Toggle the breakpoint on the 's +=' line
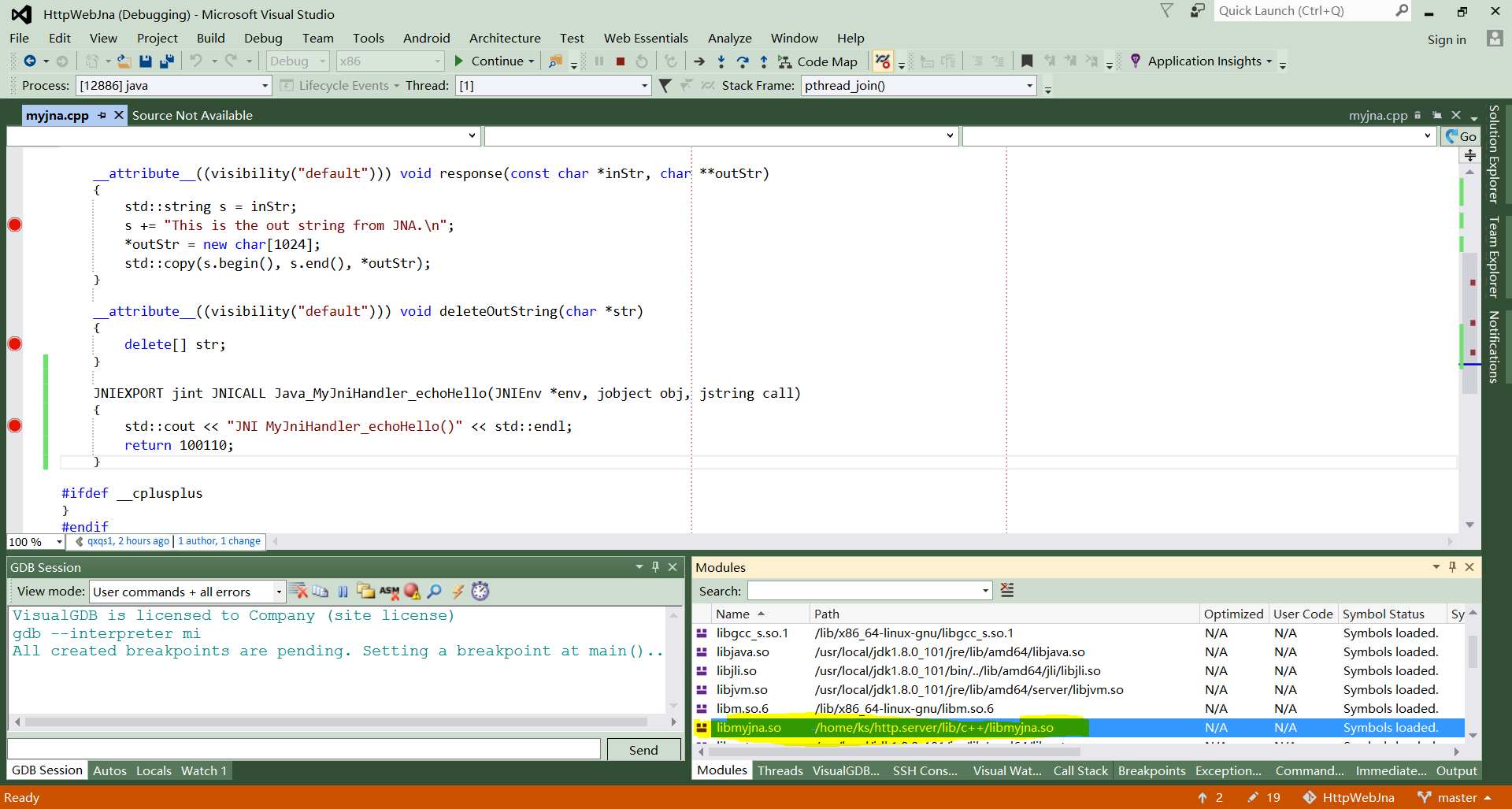 point(15,225)
